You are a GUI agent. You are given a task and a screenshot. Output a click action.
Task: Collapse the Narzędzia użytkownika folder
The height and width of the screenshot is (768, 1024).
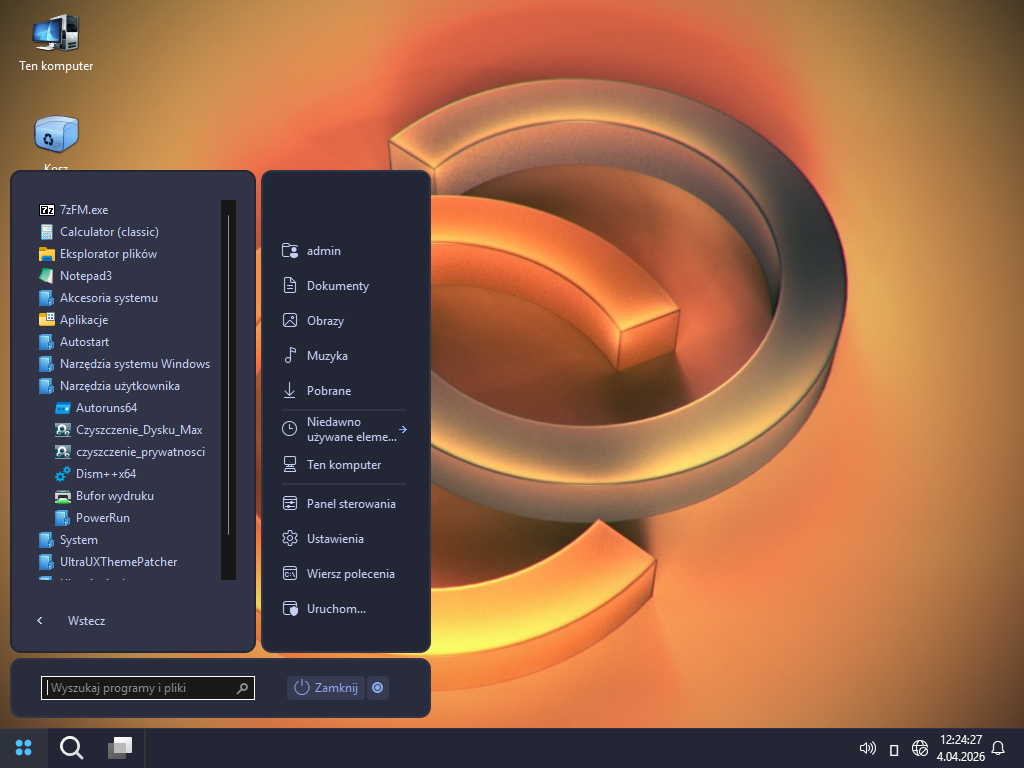(x=119, y=386)
